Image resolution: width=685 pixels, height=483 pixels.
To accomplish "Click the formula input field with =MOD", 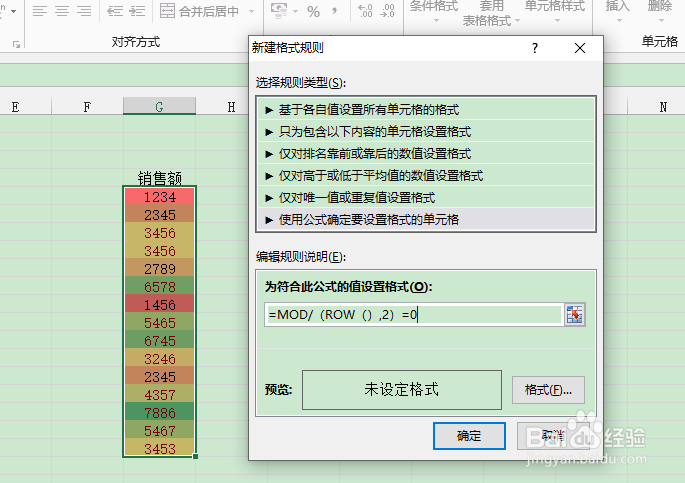I will [x=413, y=314].
